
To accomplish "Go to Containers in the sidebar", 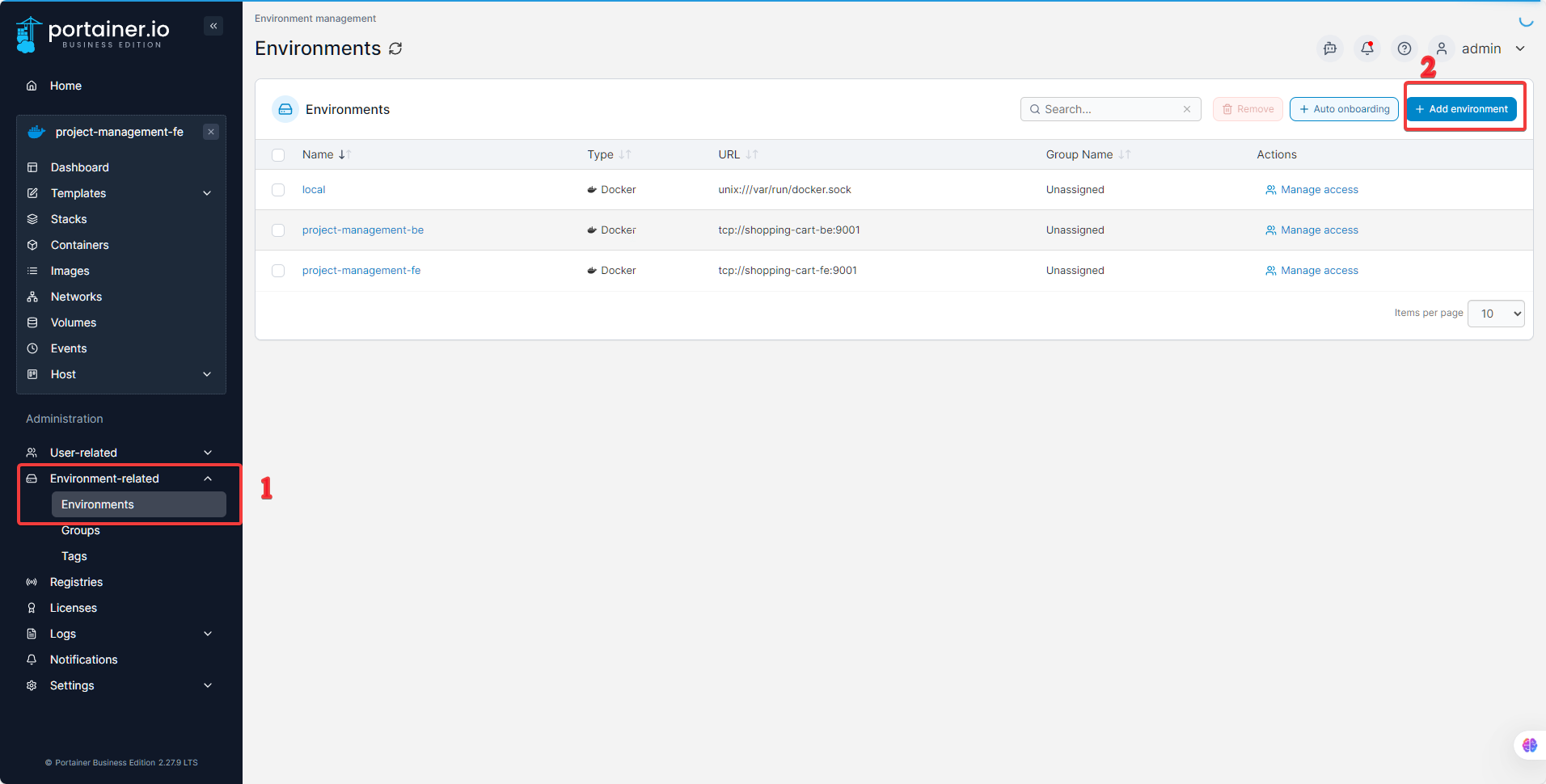I will [x=79, y=245].
